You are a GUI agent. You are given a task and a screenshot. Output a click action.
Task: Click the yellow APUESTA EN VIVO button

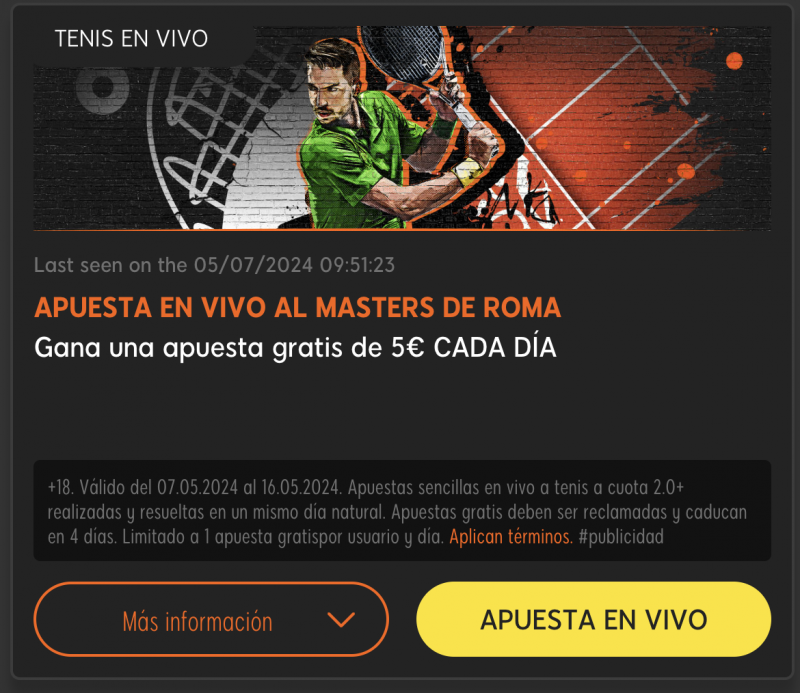point(593,619)
